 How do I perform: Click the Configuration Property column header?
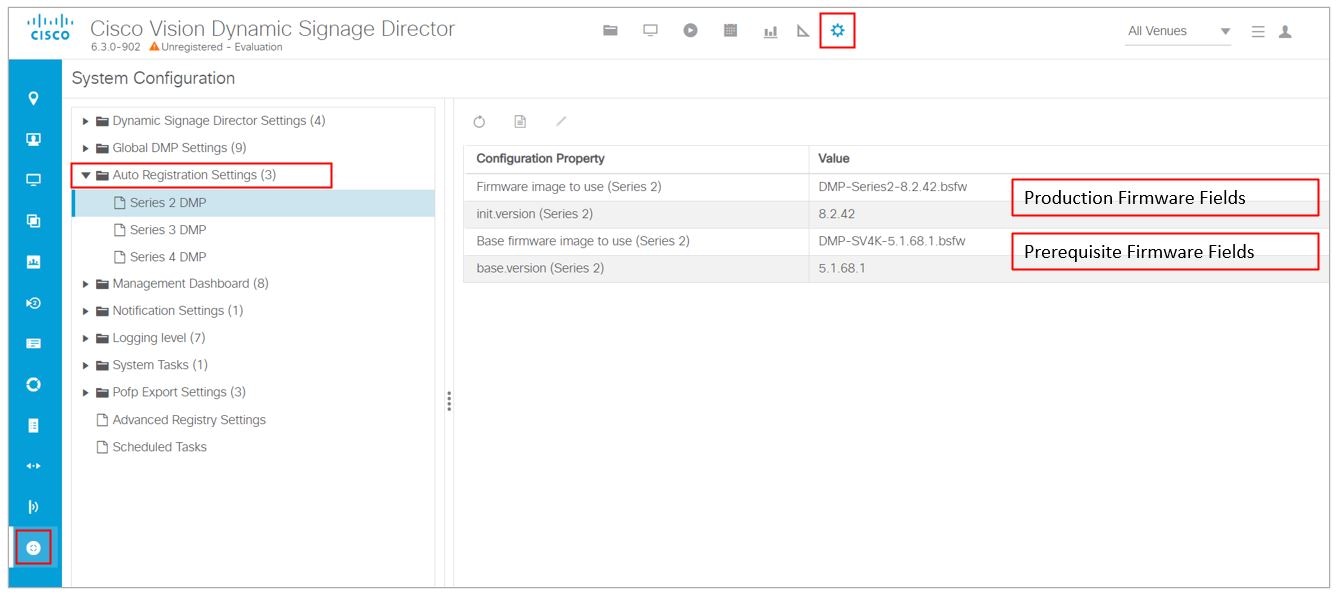pos(636,158)
